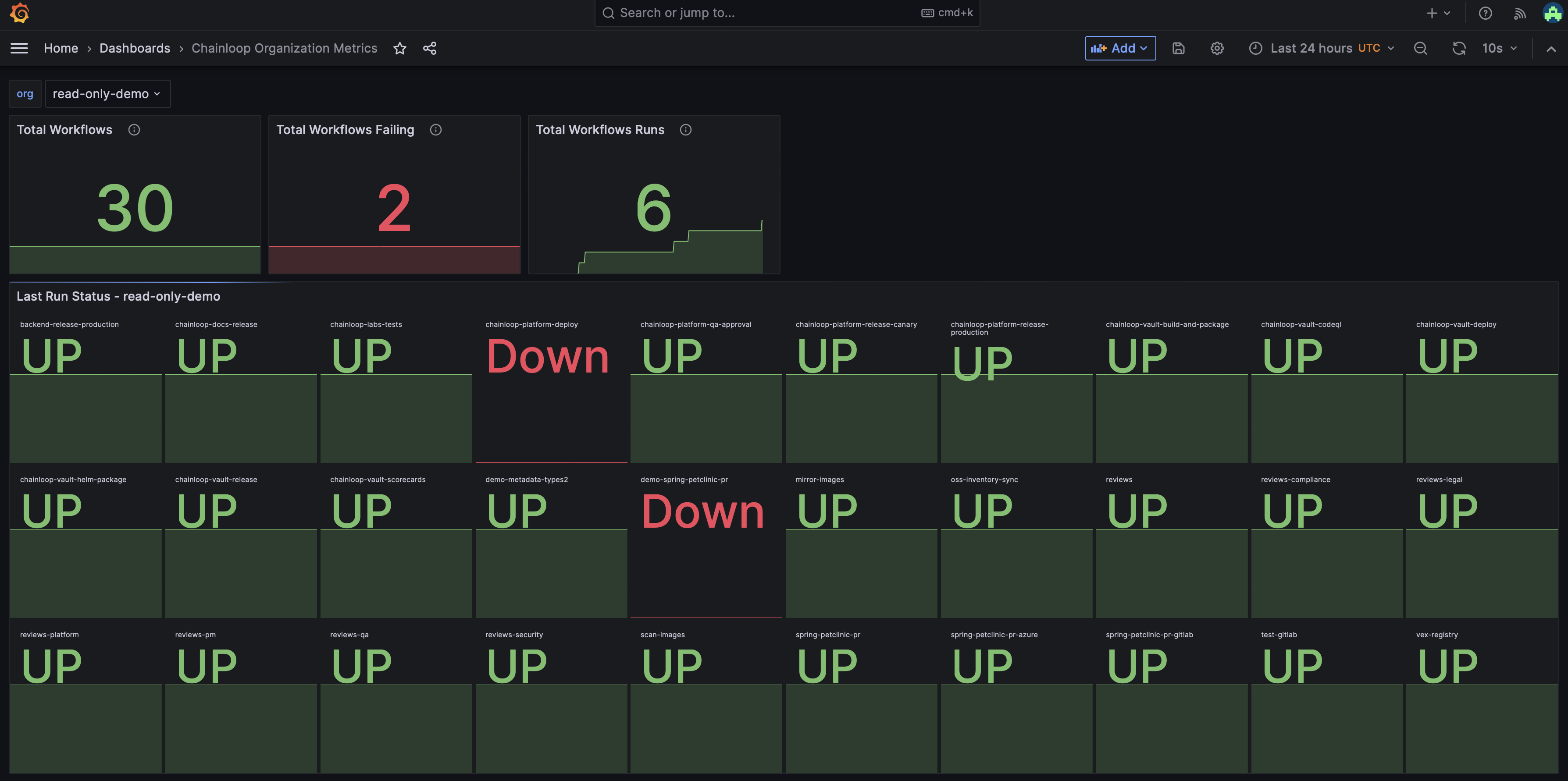Open the org read-only-demo variable dropdown

tap(108, 94)
